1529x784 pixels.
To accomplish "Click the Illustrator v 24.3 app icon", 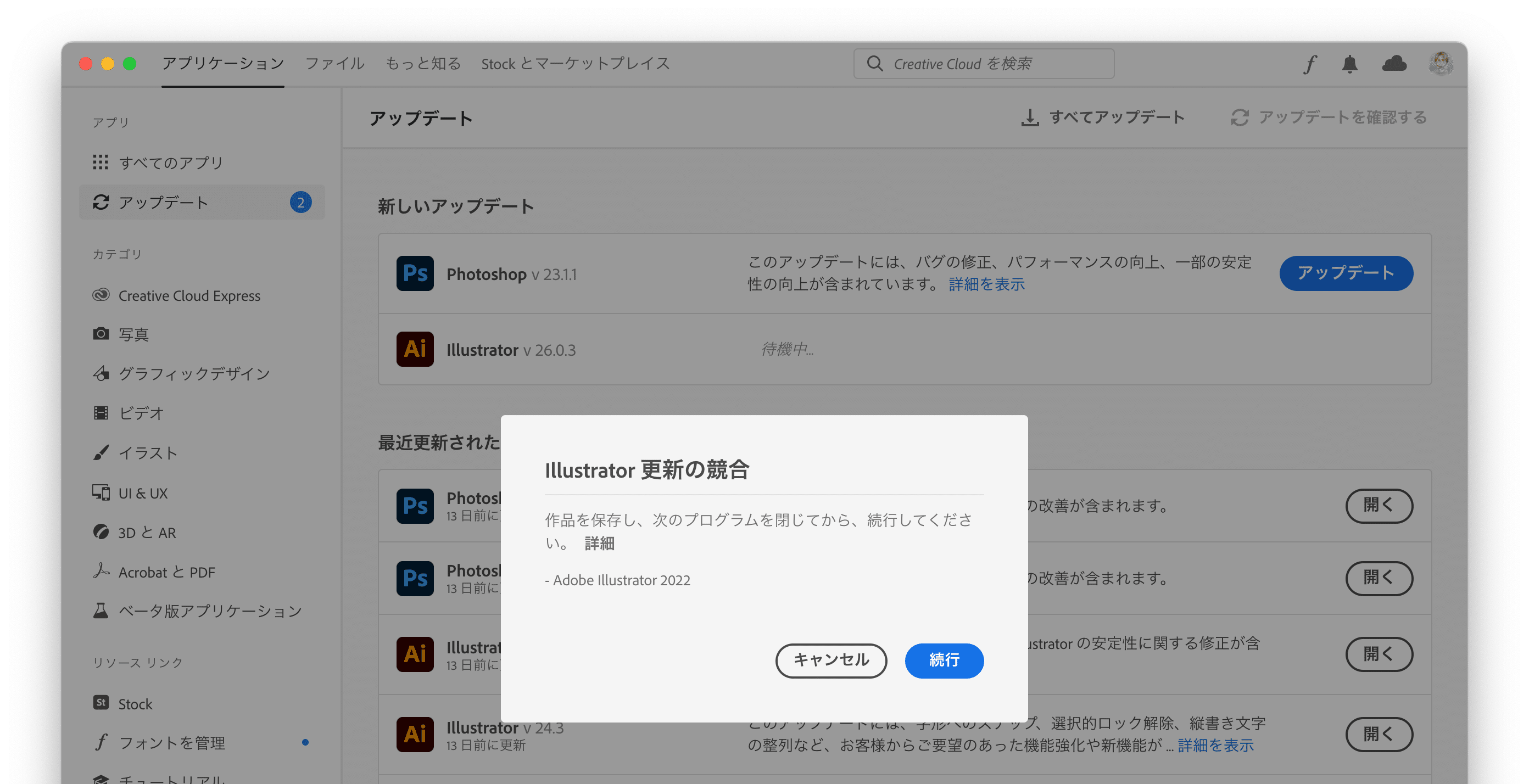I will click(x=415, y=734).
